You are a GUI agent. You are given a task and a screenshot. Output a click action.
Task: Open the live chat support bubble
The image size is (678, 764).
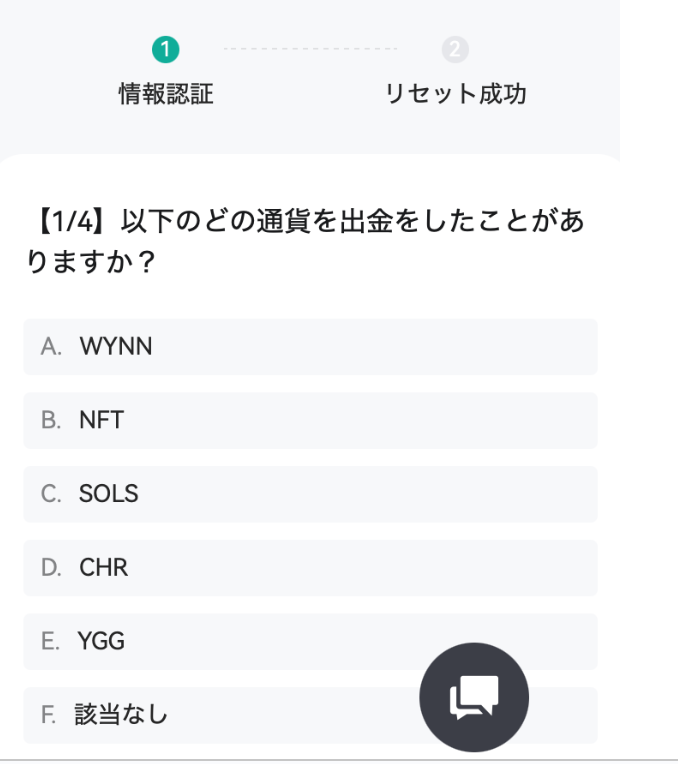[x=474, y=697]
